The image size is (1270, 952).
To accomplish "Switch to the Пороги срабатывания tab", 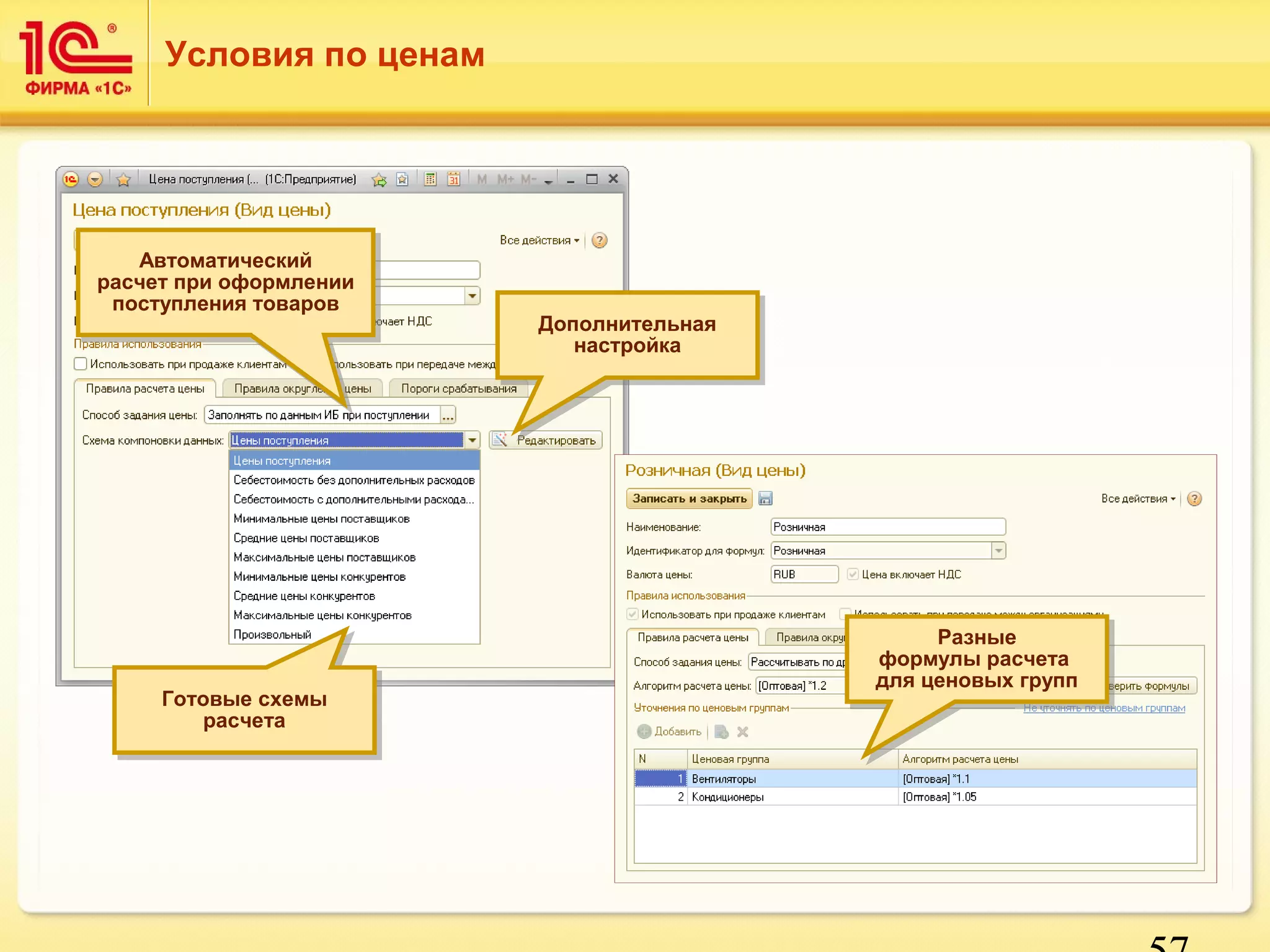I will point(458,389).
